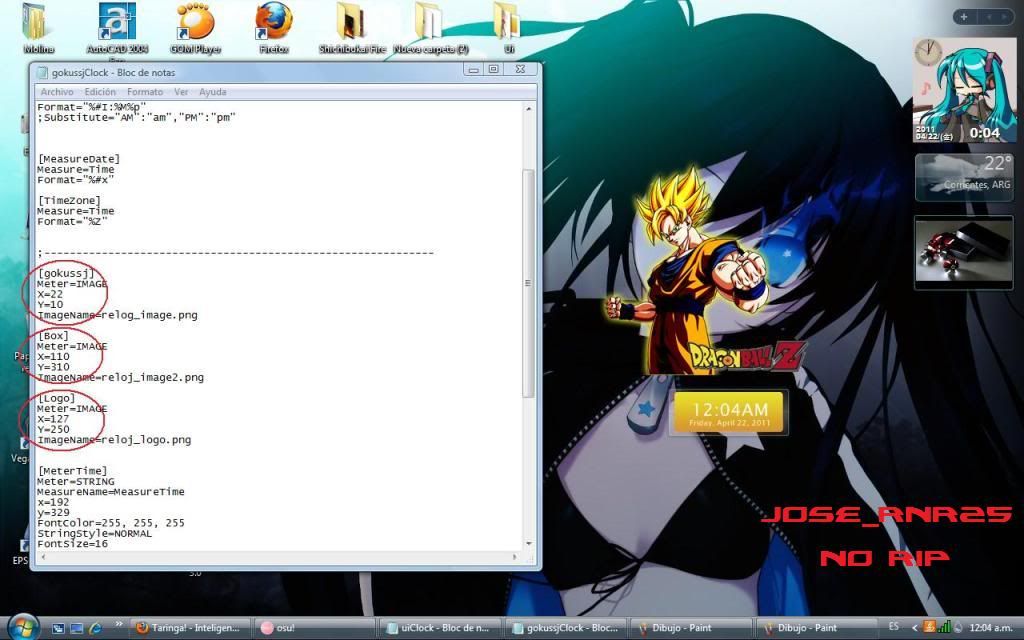This screenshot has width=1024, height=640.
Task: Launch the GOM Player desktop shortcut
Action: tap(195, 29)
